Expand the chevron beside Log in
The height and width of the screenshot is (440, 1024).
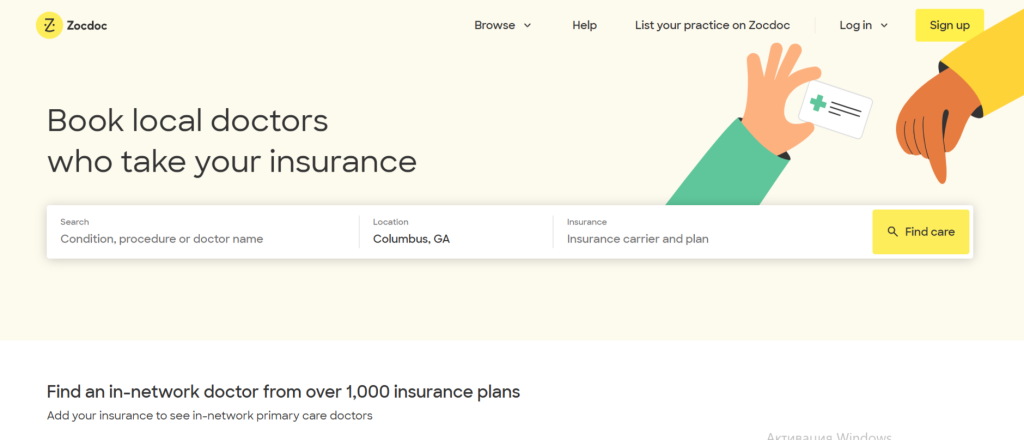click(x=884, y=26)
